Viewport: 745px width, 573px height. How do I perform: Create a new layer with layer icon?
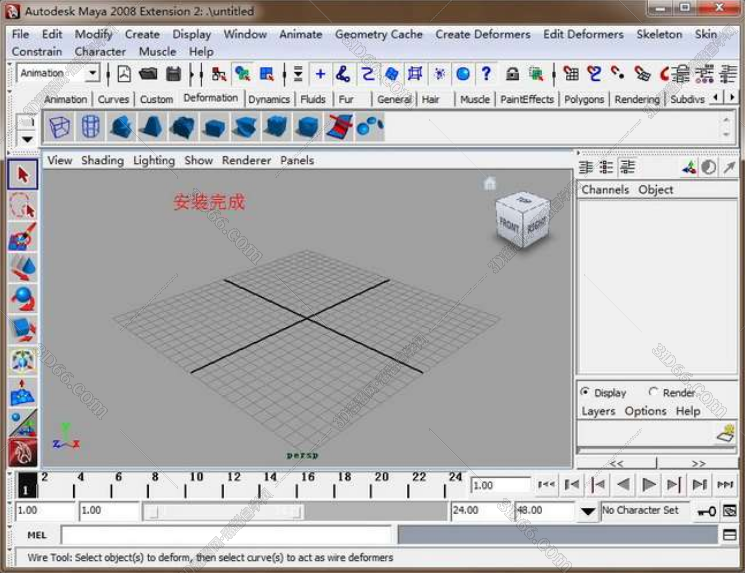pyautogui.click(x=725, y=434)
